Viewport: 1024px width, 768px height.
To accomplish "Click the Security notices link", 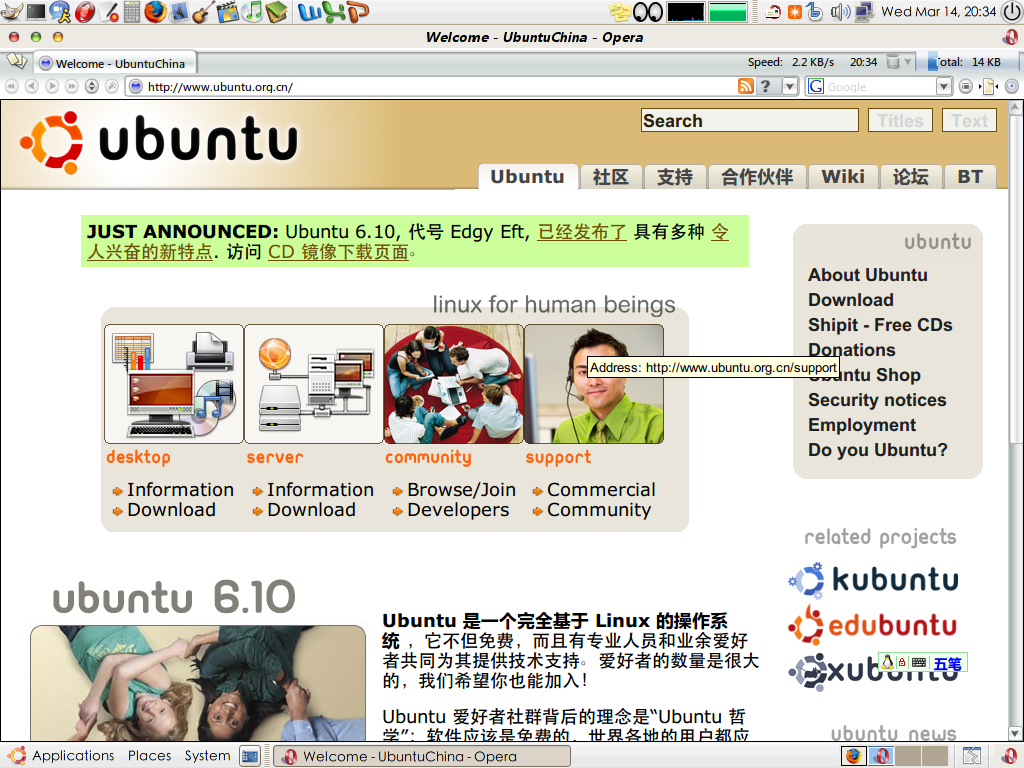I will tap(877, 400).
